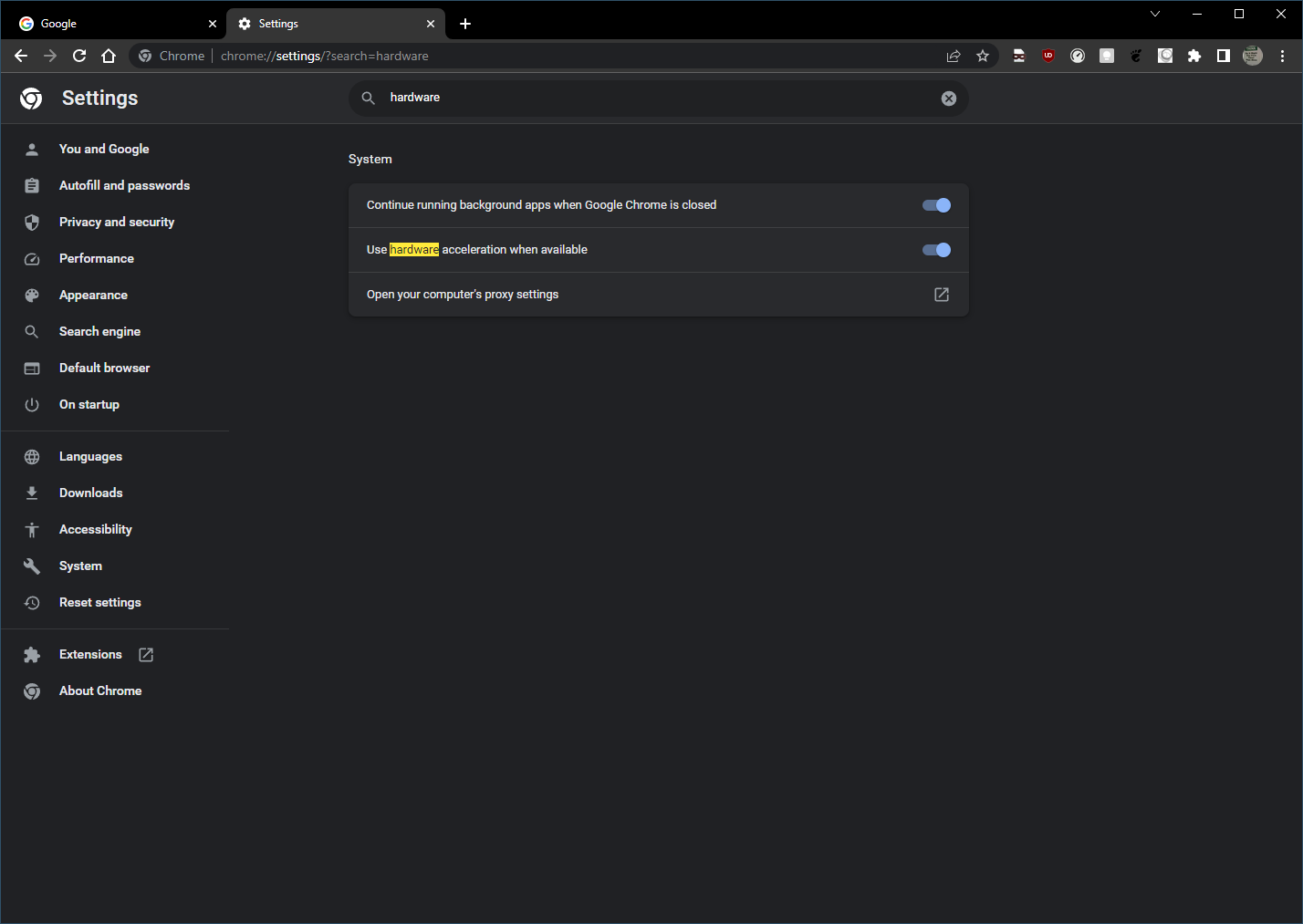The height and width of the screenshot is (924, 1303).
Task: Toggle the browser side panel icon
Action: pyautogui.click(x=1224, y=56)
